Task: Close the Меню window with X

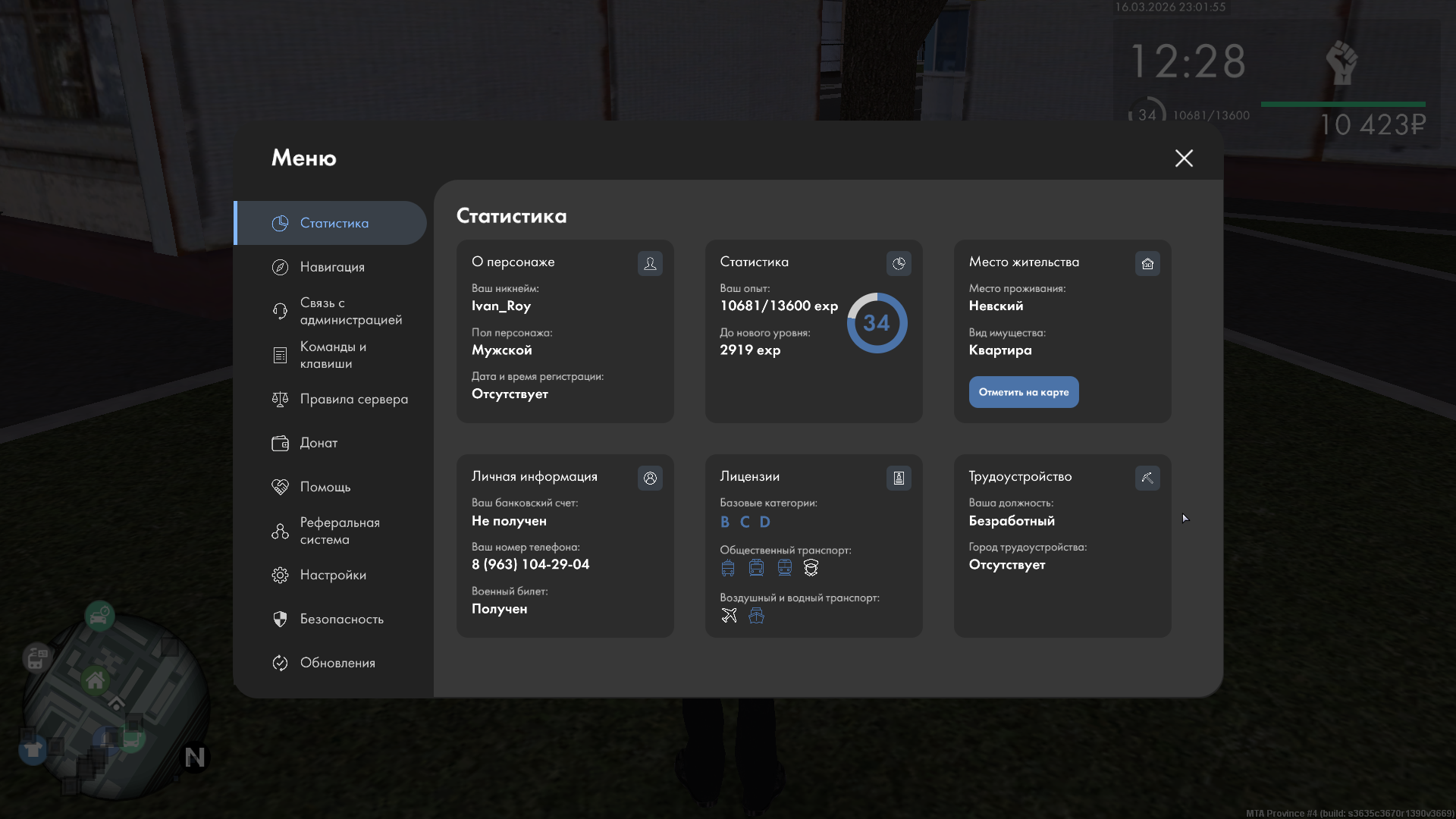Action: 1184,158
